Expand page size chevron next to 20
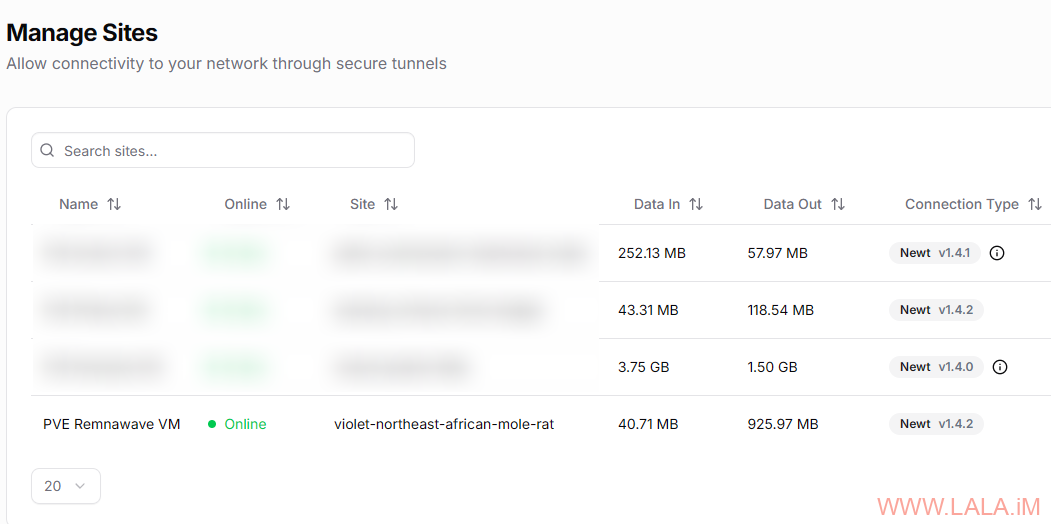 click(80, 486)
